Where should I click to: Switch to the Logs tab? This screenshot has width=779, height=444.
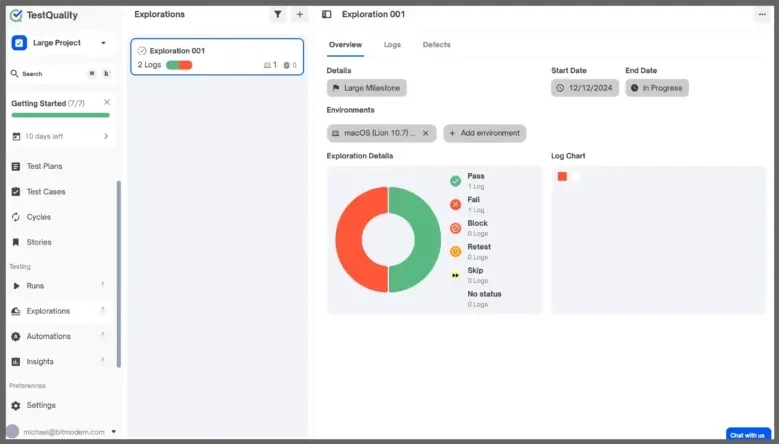pos(392,45)
